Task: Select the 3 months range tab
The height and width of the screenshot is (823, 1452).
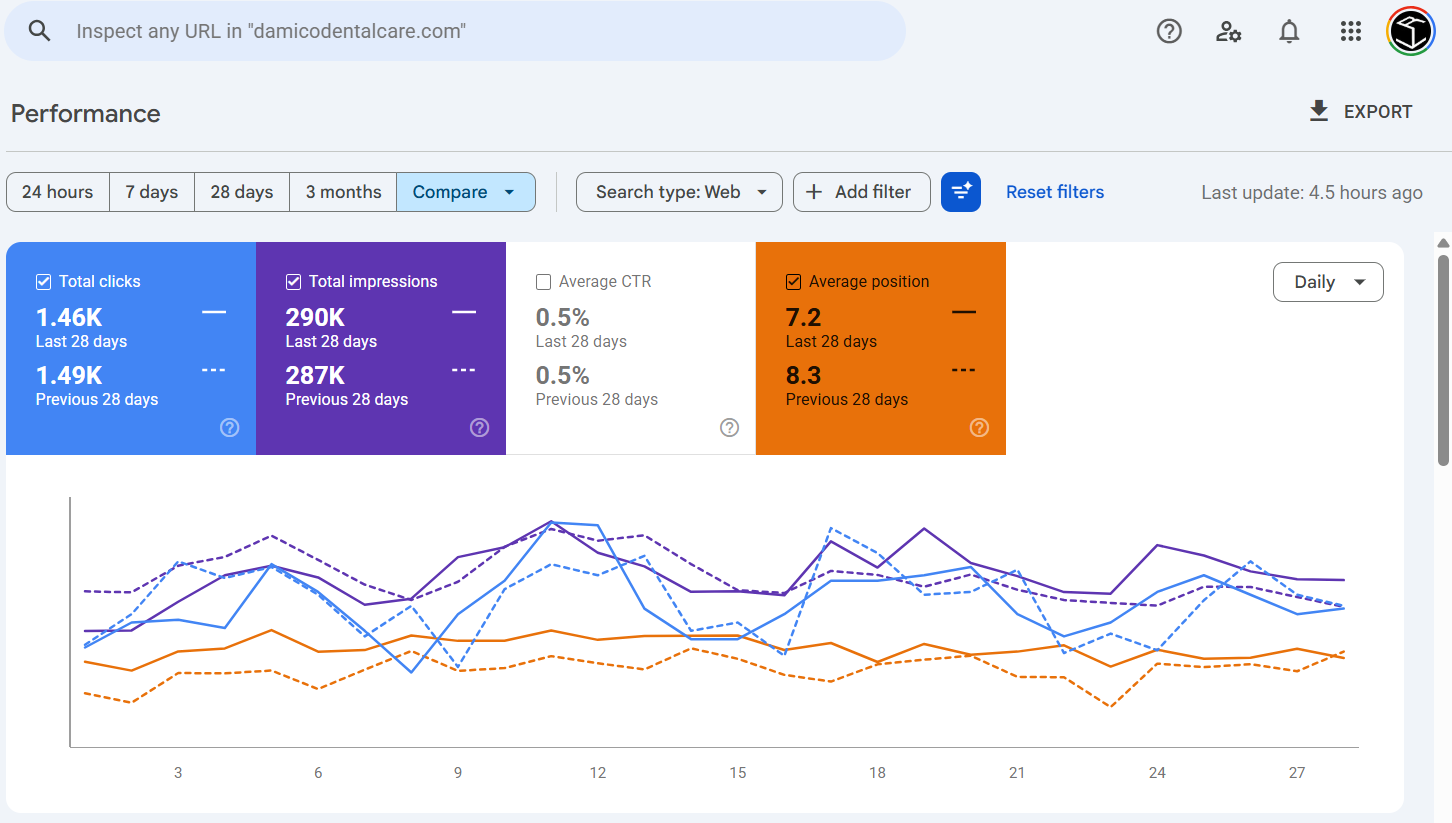Action: click(x=343, y=192)
